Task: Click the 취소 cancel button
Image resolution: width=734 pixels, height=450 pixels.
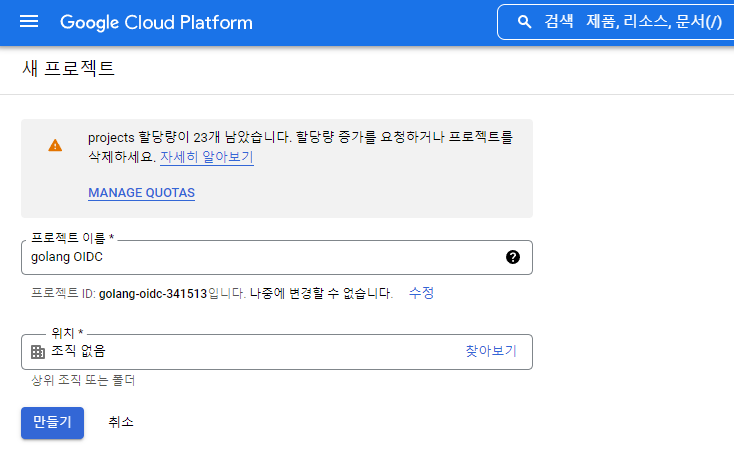Action: click(x=121, y=422)
